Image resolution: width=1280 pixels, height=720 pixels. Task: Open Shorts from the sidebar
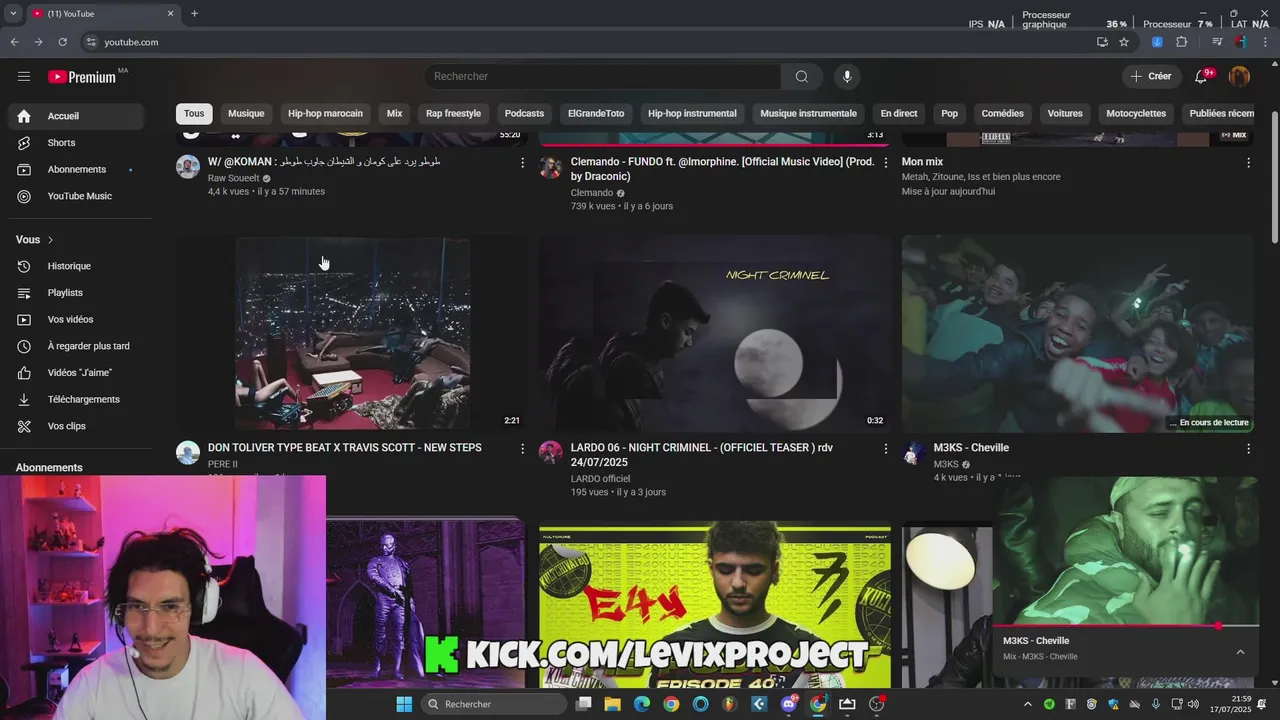click(76, 143)
